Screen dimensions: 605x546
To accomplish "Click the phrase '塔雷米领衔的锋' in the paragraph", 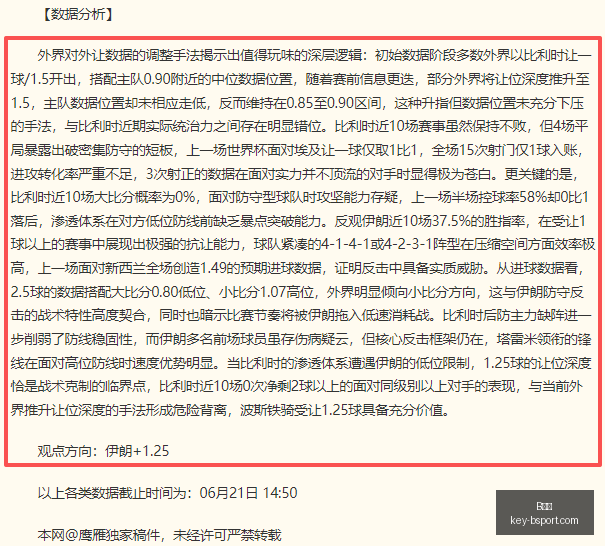I will [x=544, y=339].
